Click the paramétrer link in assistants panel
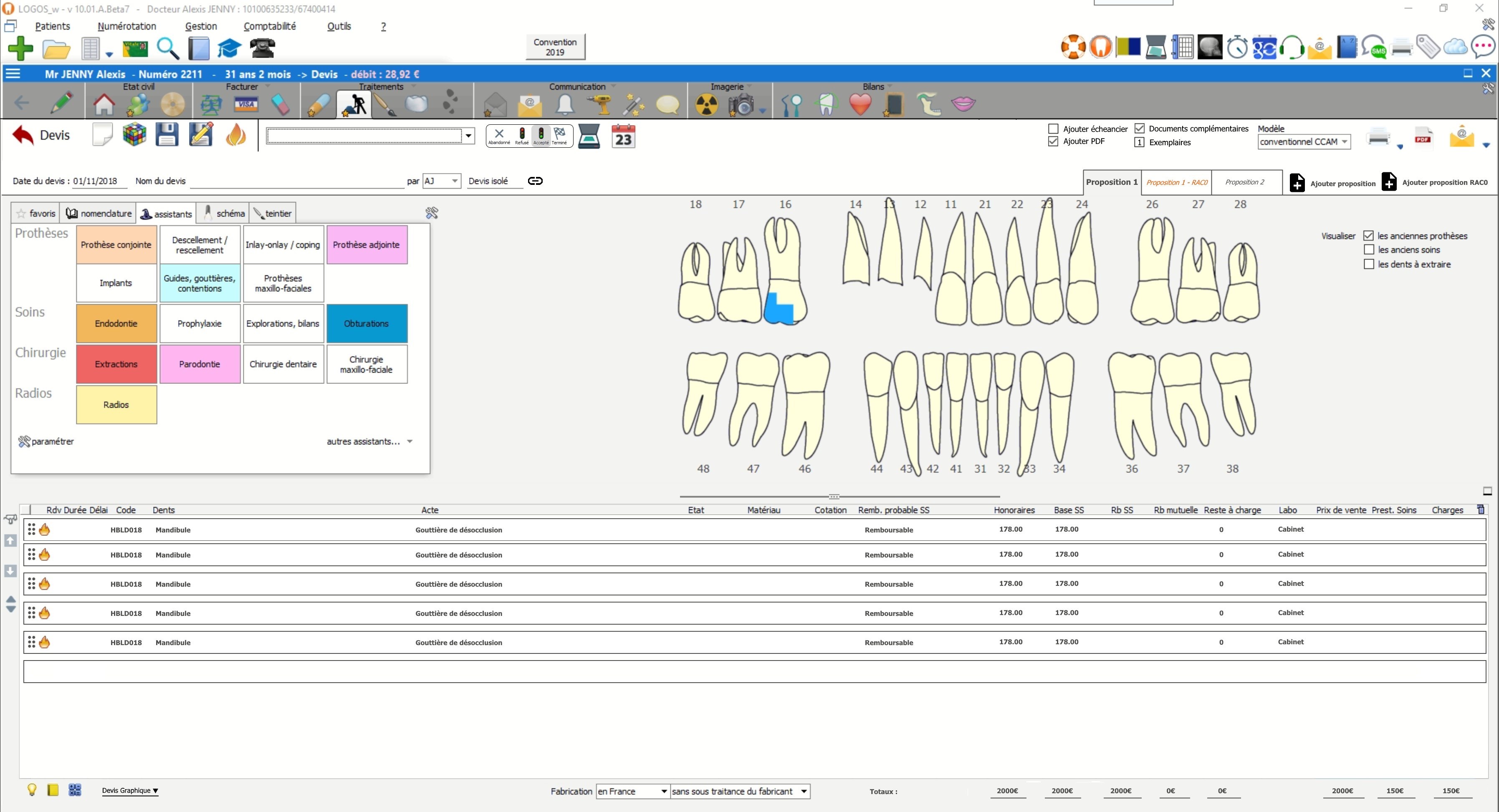1499x812 pixels. coord(46,441)
